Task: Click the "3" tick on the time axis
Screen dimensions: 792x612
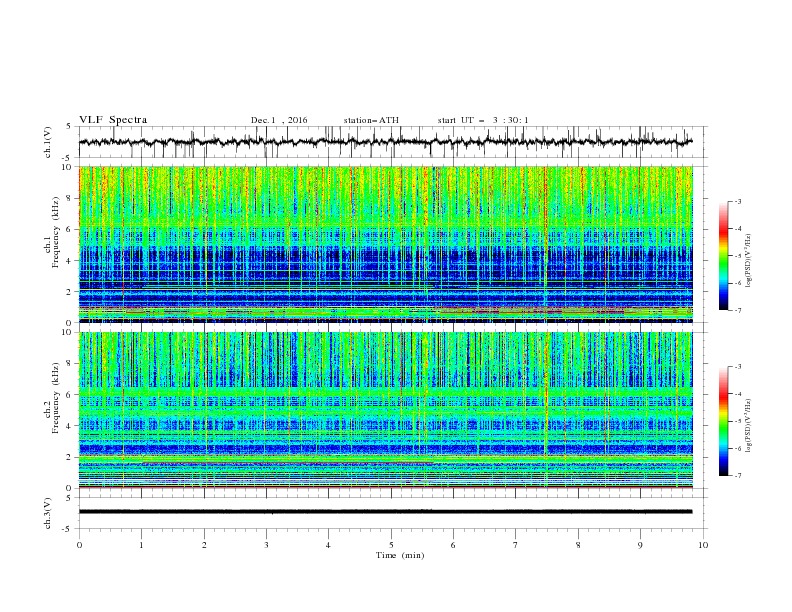Action: [x=266, y=545]
